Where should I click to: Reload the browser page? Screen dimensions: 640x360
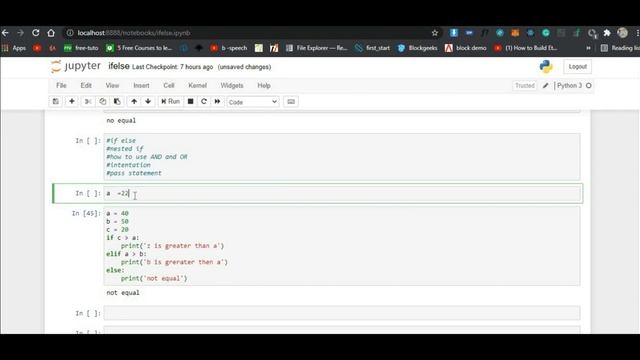[x=36, y=33]
